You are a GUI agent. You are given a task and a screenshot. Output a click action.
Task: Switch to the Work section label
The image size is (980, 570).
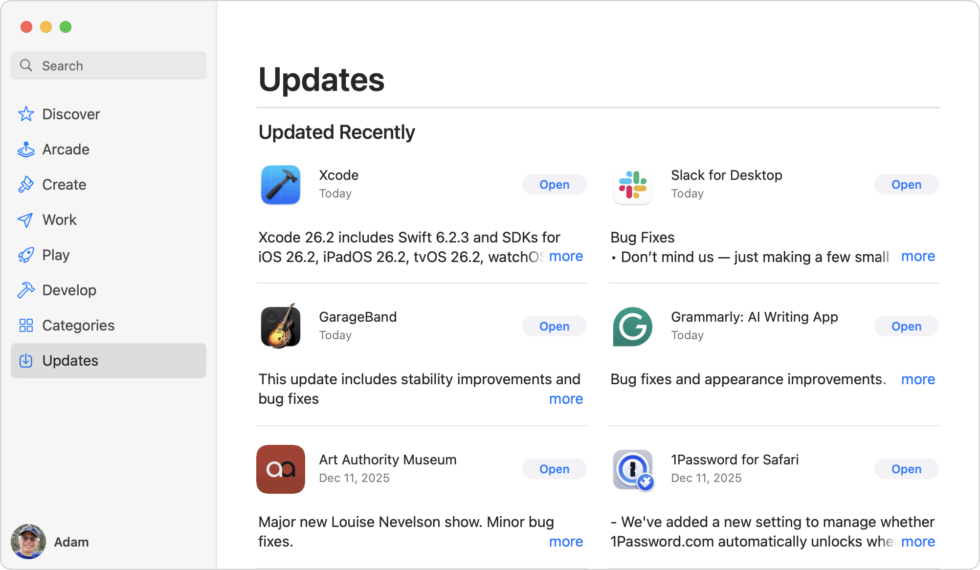(59, 220)
